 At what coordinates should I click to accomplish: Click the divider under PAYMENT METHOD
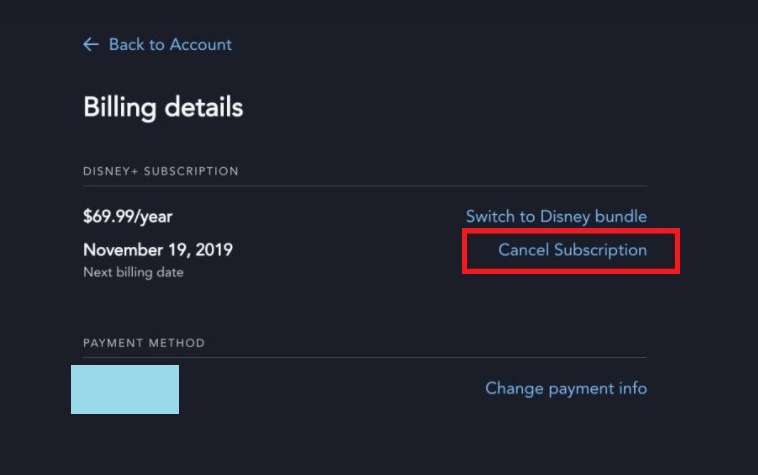coord(365,358)
